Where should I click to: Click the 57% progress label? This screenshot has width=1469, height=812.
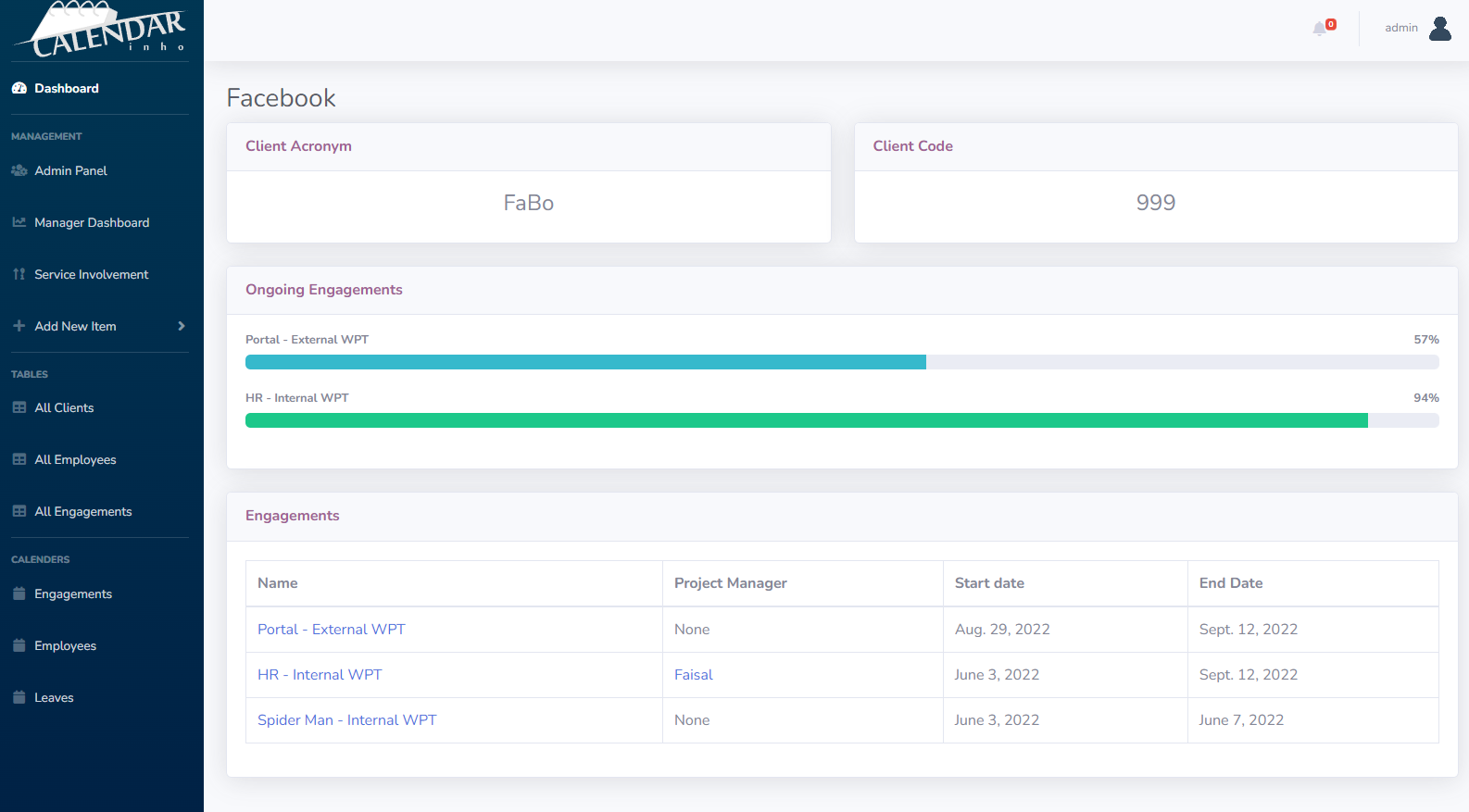click(1426, 340)
